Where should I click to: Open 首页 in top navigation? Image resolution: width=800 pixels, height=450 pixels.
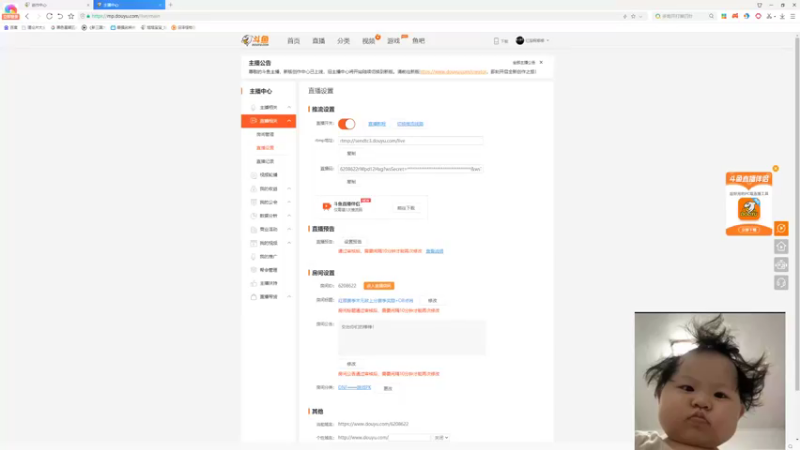tap(293, 41)
